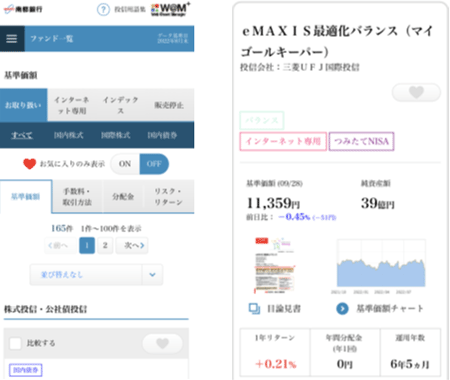Switch to リスク・リターン view tab
The height and width of the screenshot is (380, 450).
[168, 196]
